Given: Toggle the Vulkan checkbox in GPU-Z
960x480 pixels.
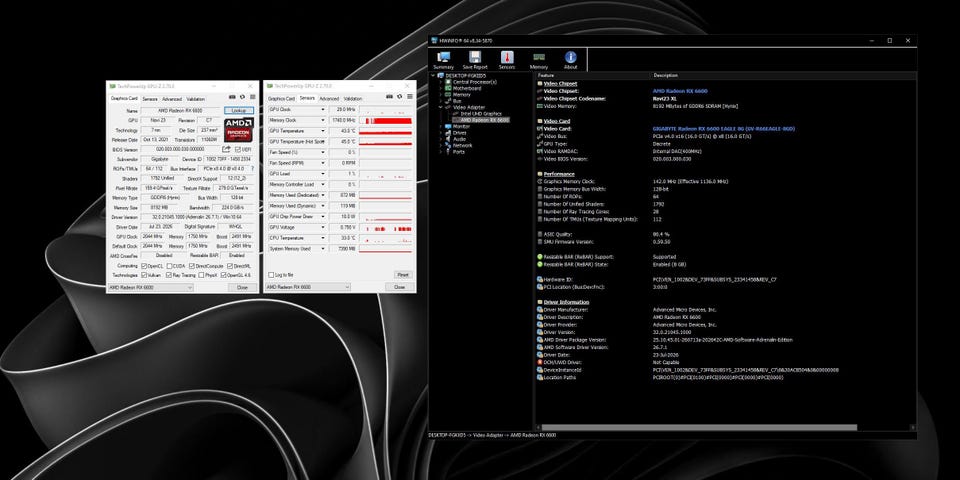Looking at the screenshot, I should coord(144,276).
